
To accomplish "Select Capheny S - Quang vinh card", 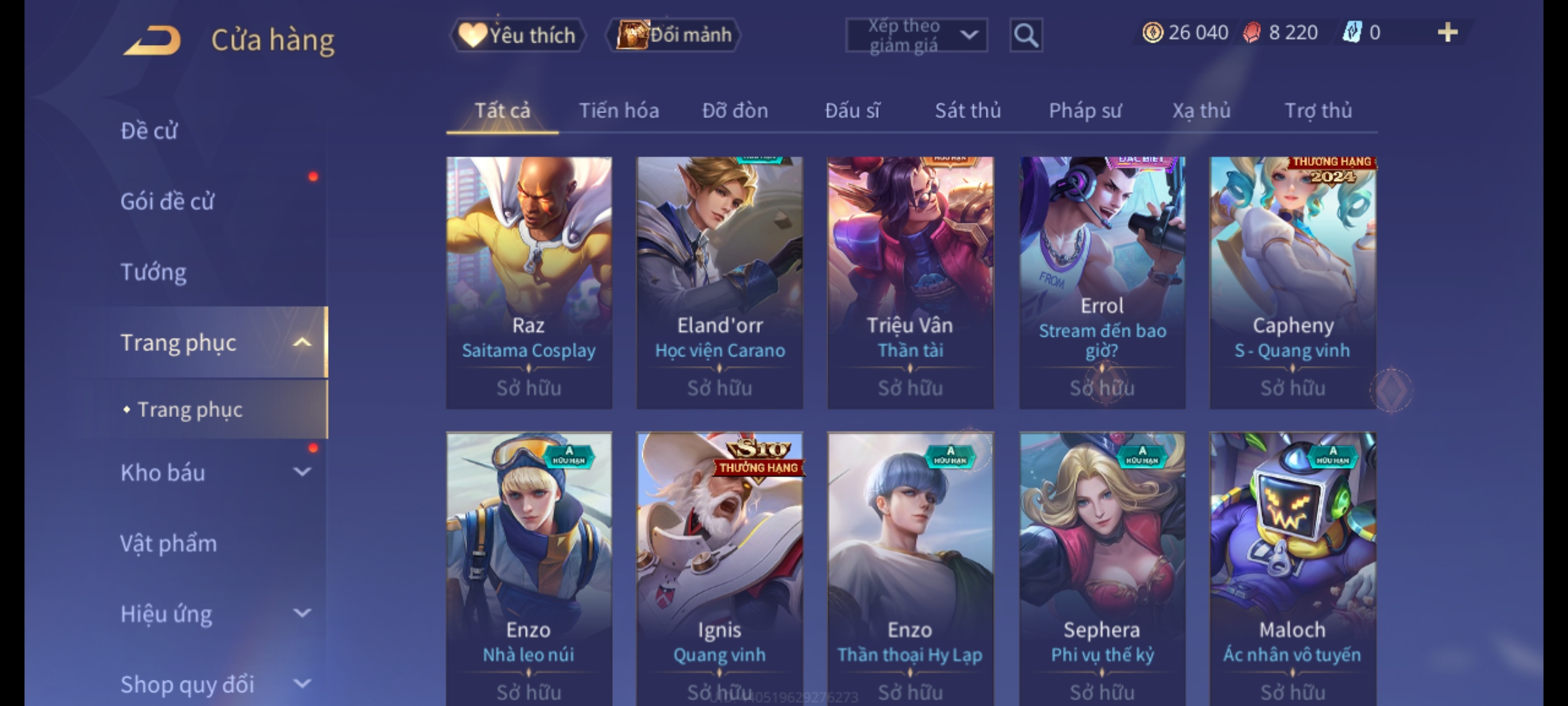I will click(x=1292, y=282).
